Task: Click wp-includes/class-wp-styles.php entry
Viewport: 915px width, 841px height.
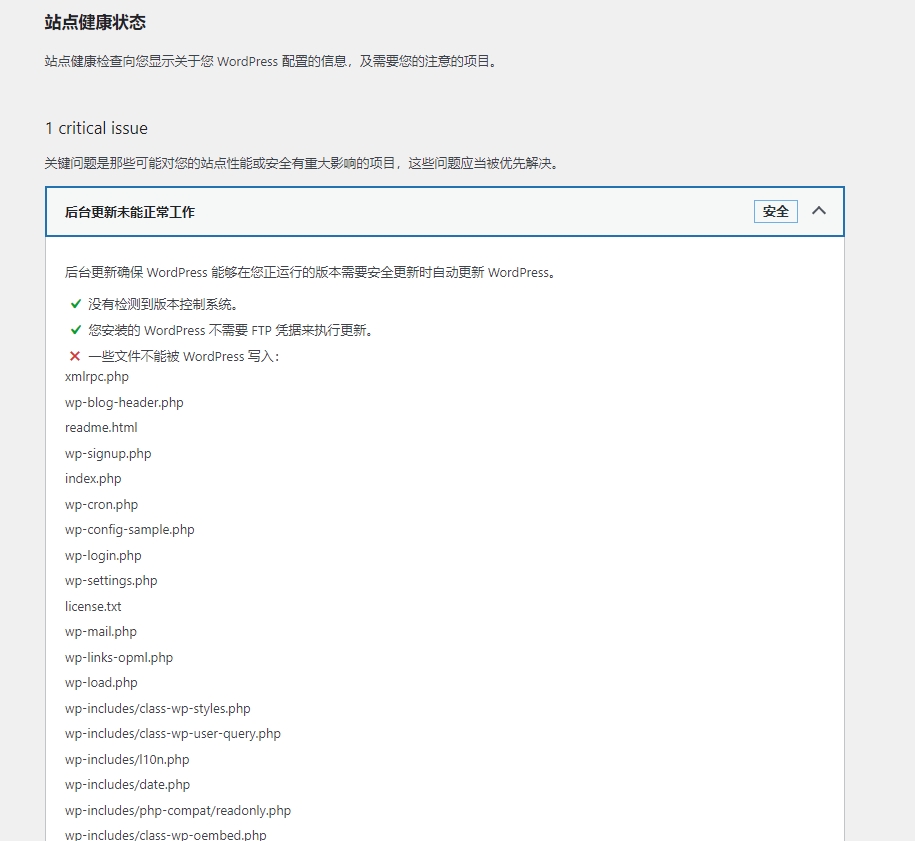Action: pos(158,709)
